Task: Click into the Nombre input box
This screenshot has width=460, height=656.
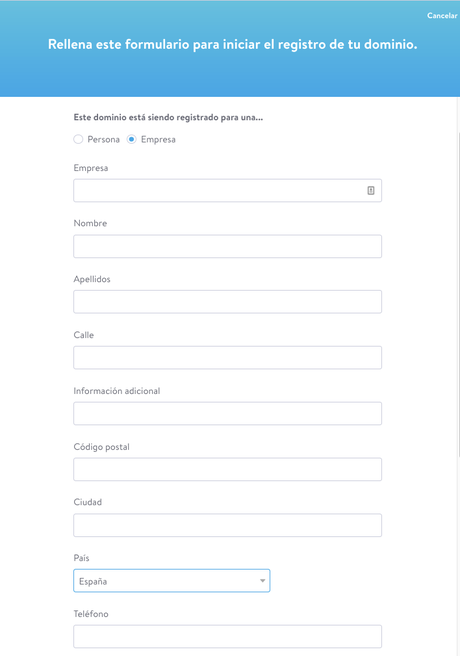Action: pos(227,246)
